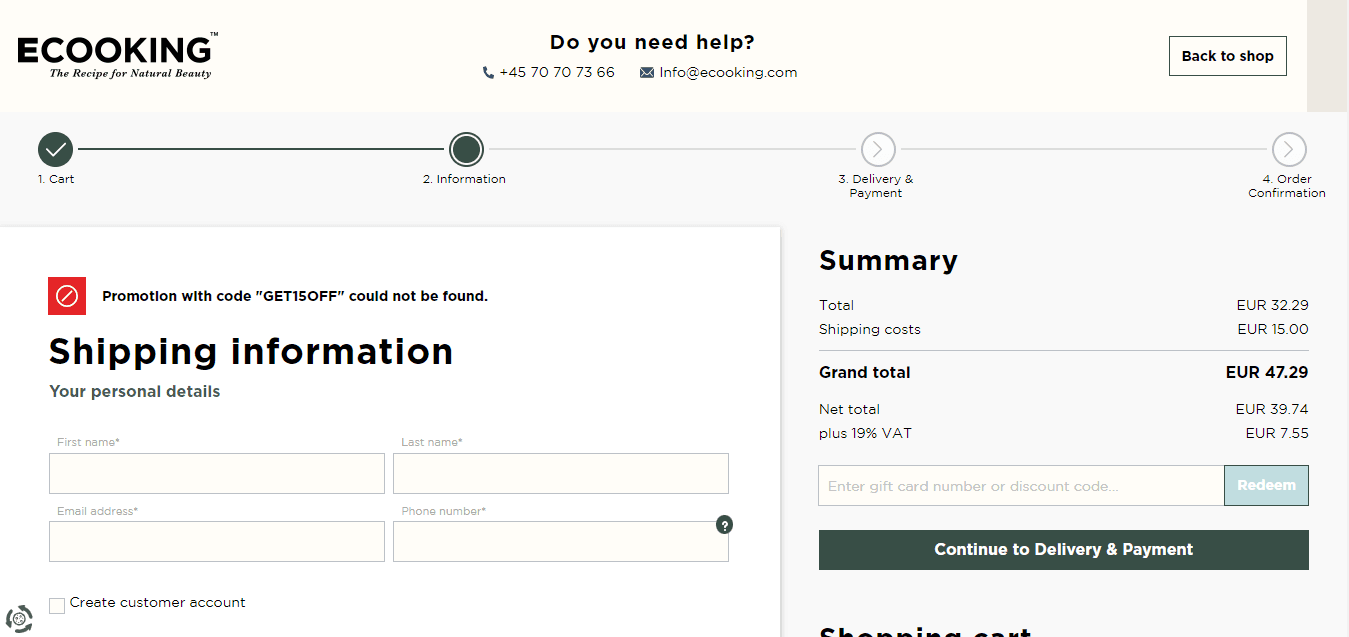This screenshot has height=637, width=1349.
Task: Click the phone icon beside +45 number
Action: pyautogui.click(x=488, y=73)
